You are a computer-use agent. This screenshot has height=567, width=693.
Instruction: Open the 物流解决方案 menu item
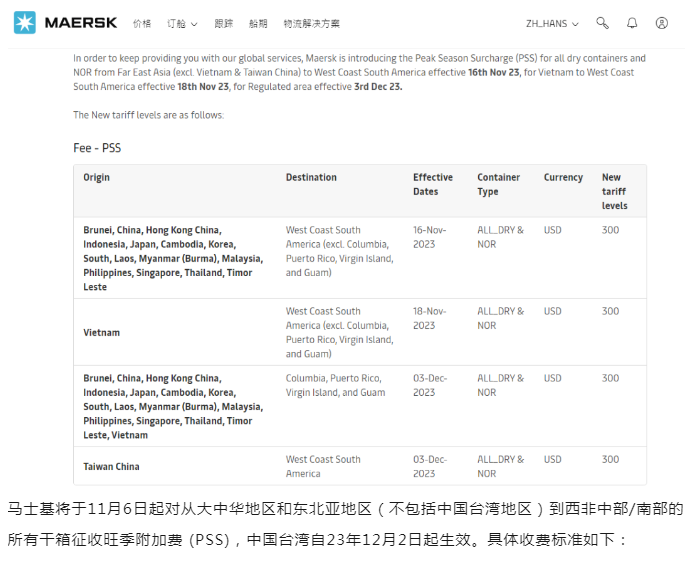click(312, 23)
